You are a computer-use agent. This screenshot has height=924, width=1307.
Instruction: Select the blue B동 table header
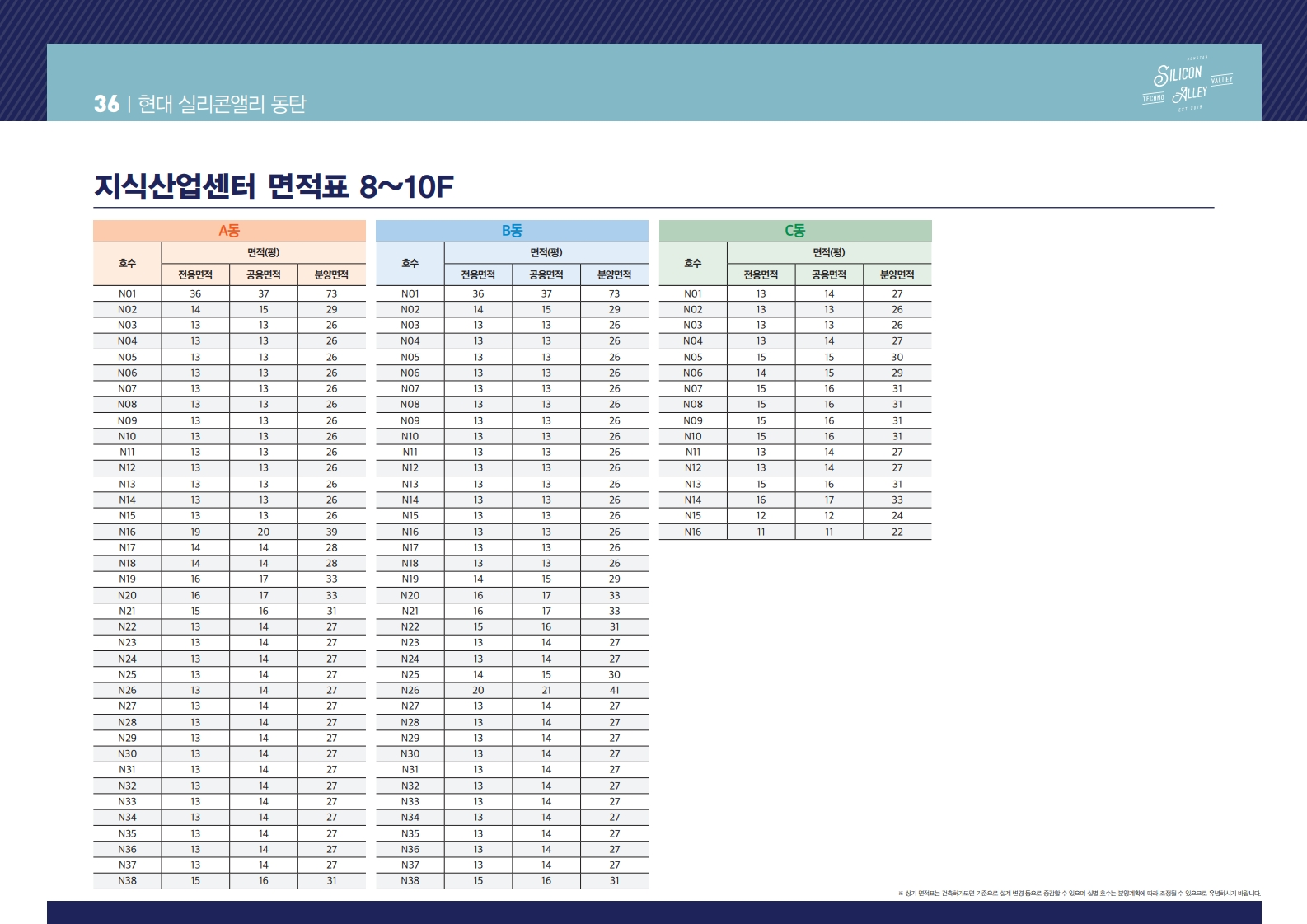coord(512,231)
